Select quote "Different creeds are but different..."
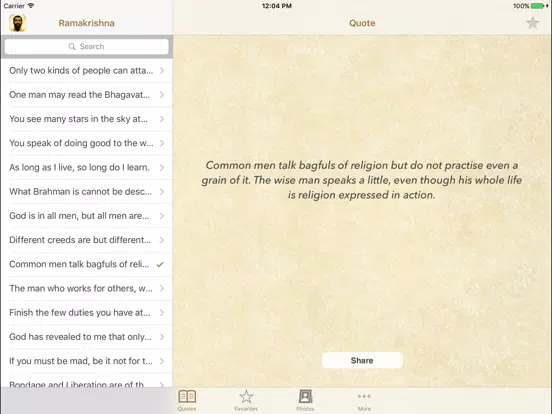The height and width of the screenshot is (414, 552). (87, 240)
